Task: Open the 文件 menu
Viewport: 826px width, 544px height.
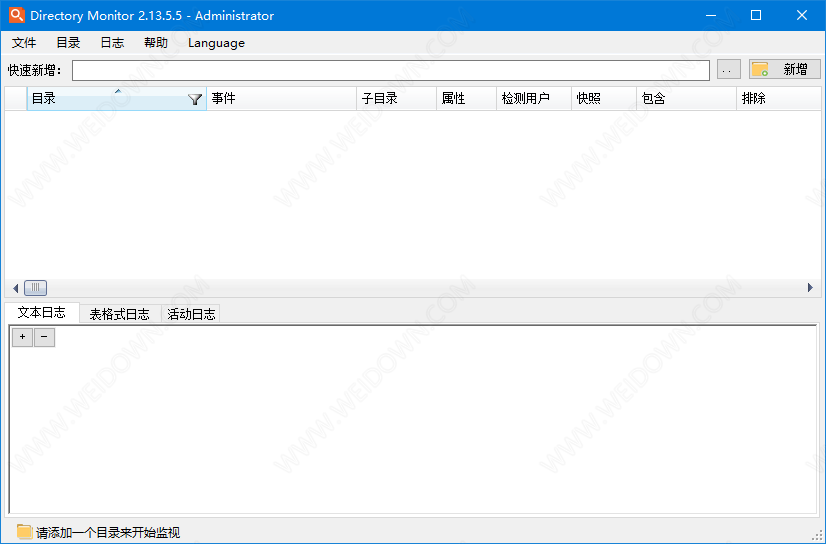Action: [x=24, y=43]
